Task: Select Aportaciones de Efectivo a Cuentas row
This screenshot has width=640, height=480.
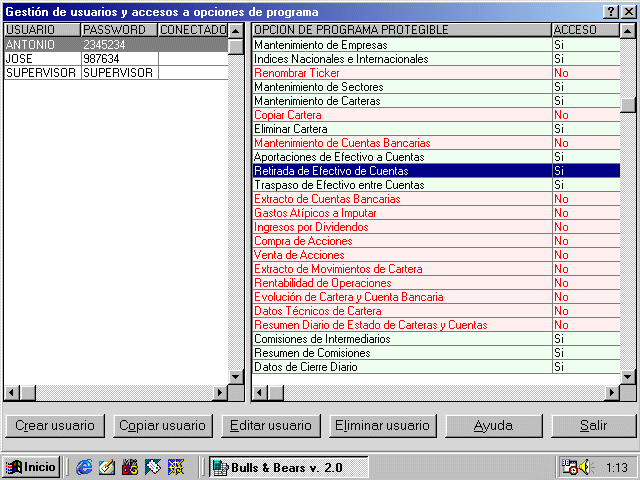Action: click(436, 157)
